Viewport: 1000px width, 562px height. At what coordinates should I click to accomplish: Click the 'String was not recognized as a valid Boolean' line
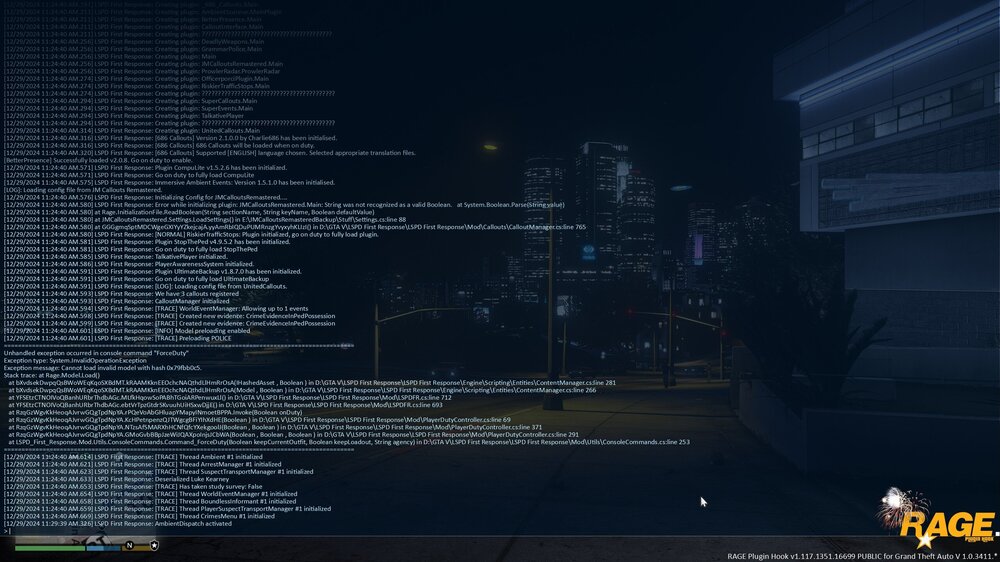point(284,205)
